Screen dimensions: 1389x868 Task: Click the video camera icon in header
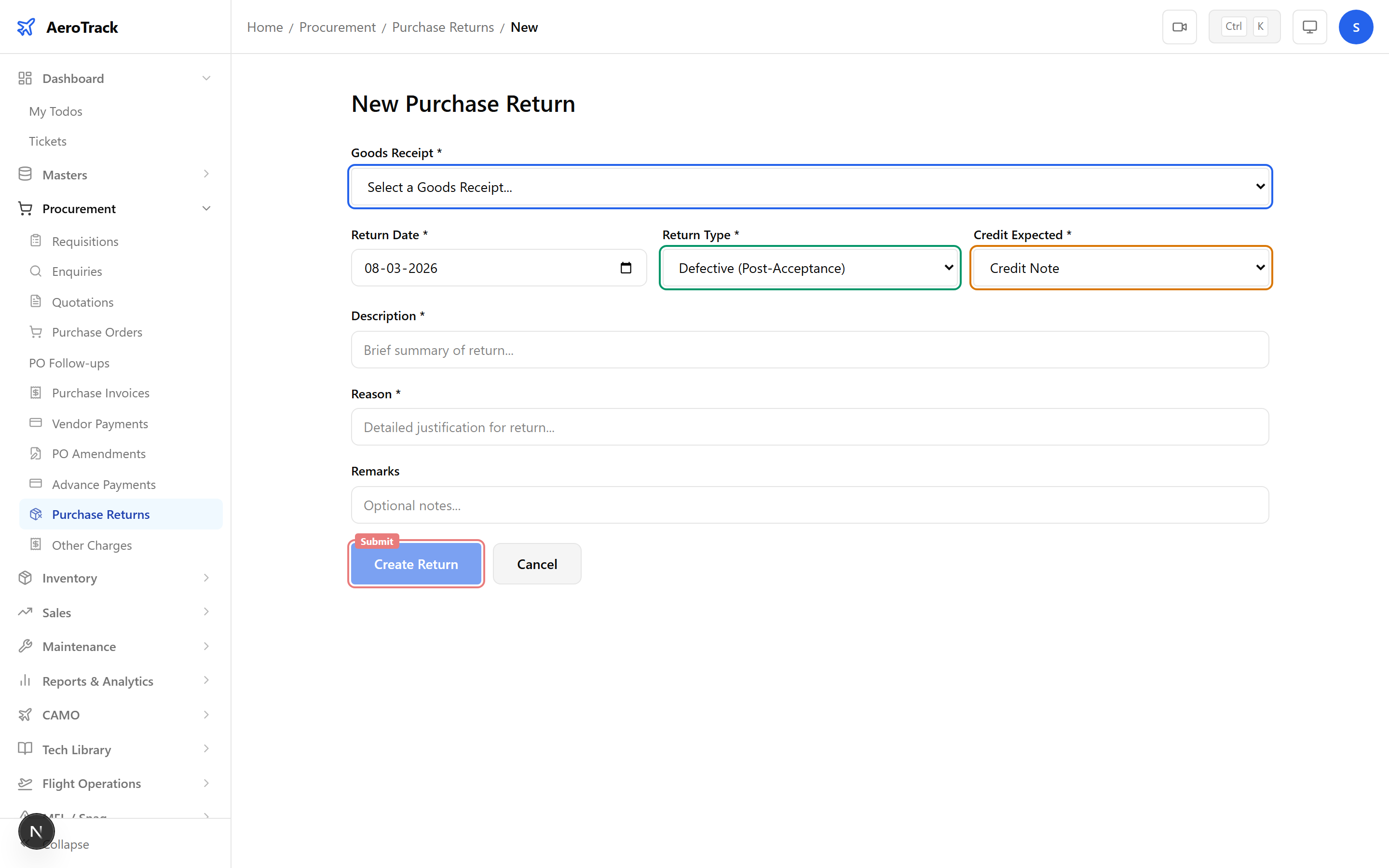click(1180, 27)
